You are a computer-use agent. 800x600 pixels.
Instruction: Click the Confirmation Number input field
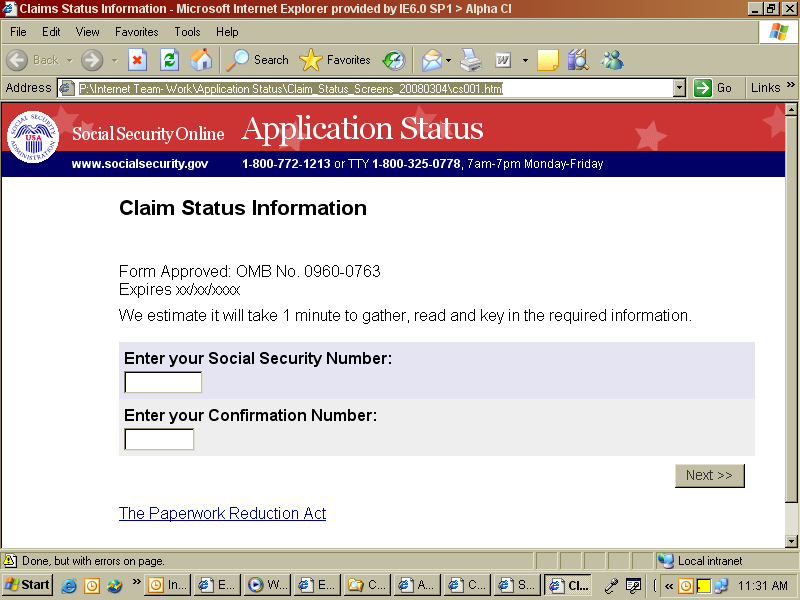coord(159,439)
